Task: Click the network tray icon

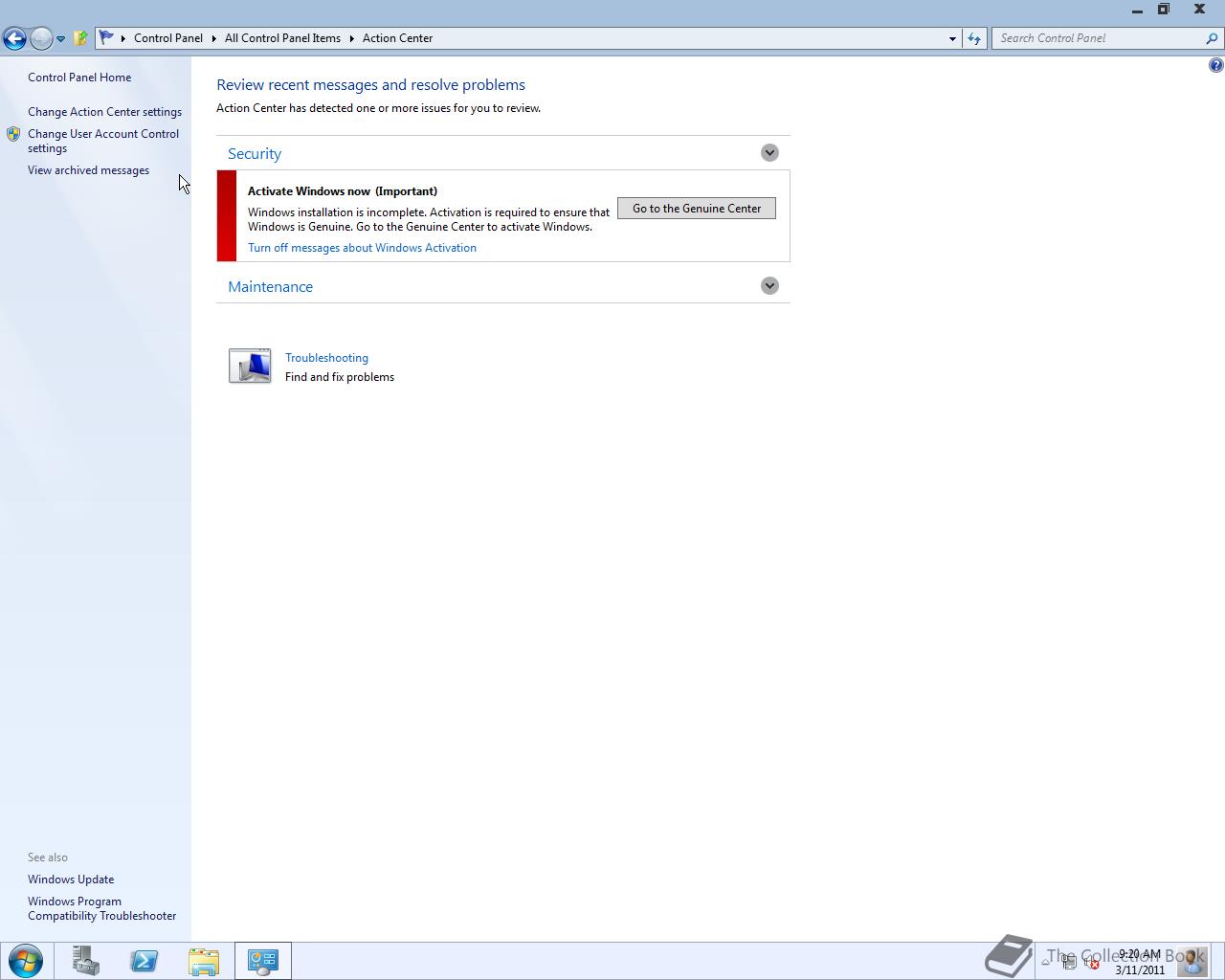Action: [x=1069, y=962]
